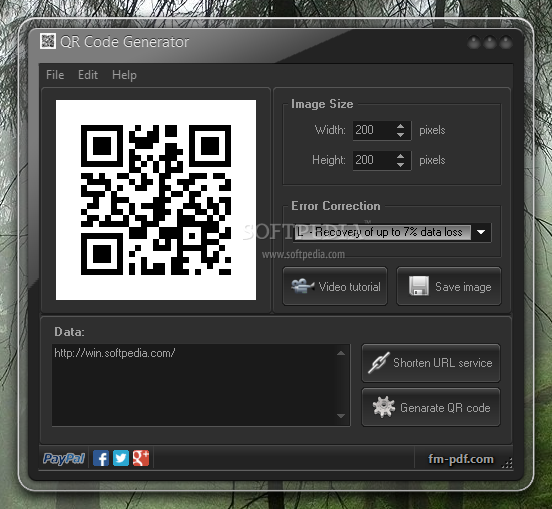Visit the fm-pdf.com link
The height and width of the screenshot is (509, 552).
(461, 459)
